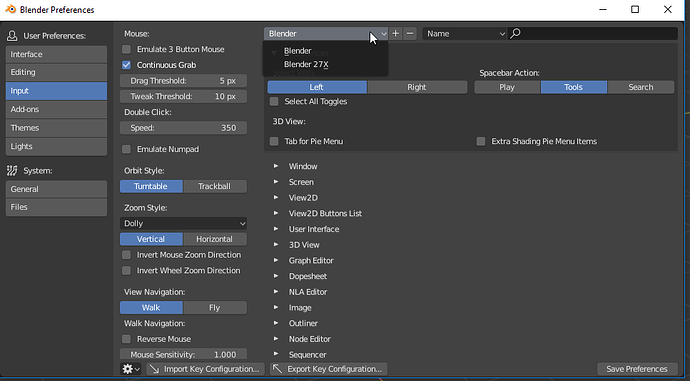The height and width of the screenshot is (381, 690).
Task: Click the Blender logo in title bar
Action: pos(10,9)
